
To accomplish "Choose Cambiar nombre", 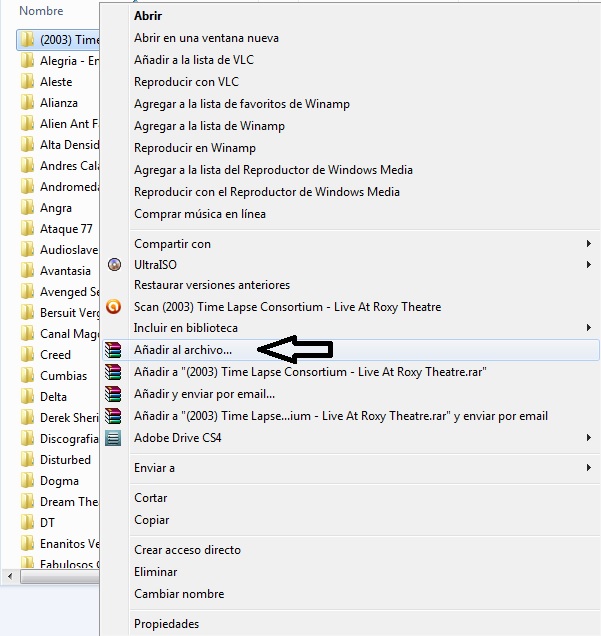I will [x=179, y=594].
